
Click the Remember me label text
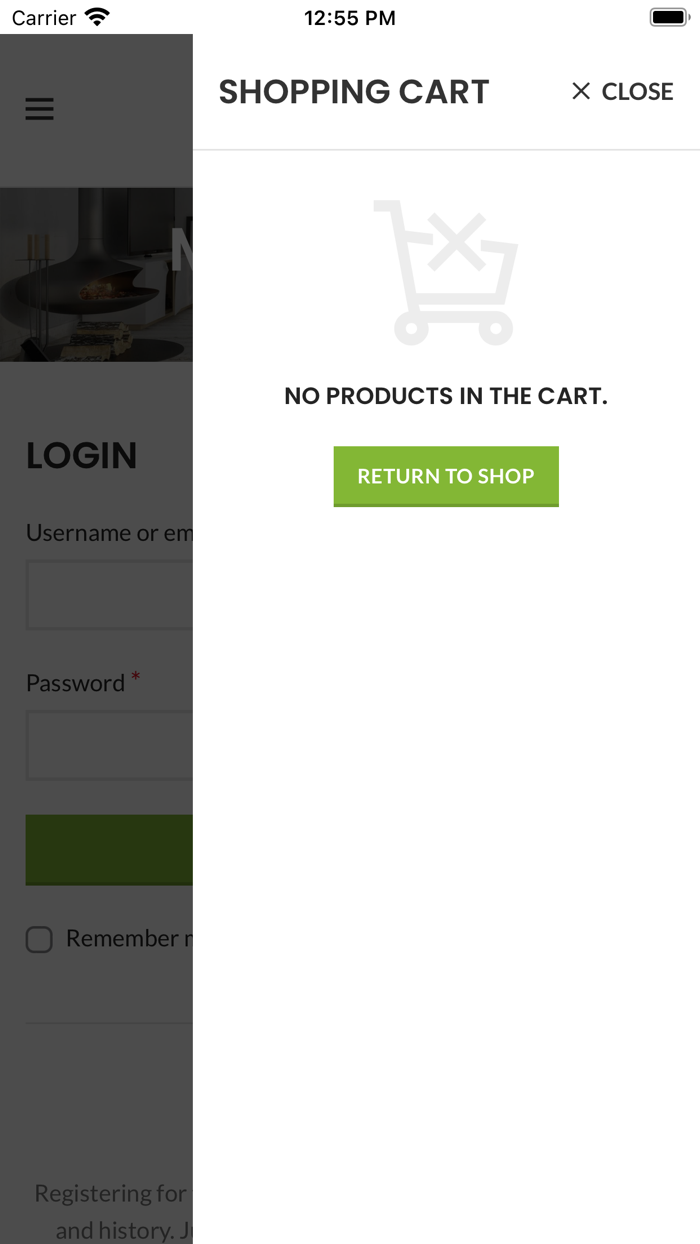click(x=128, y=939)
